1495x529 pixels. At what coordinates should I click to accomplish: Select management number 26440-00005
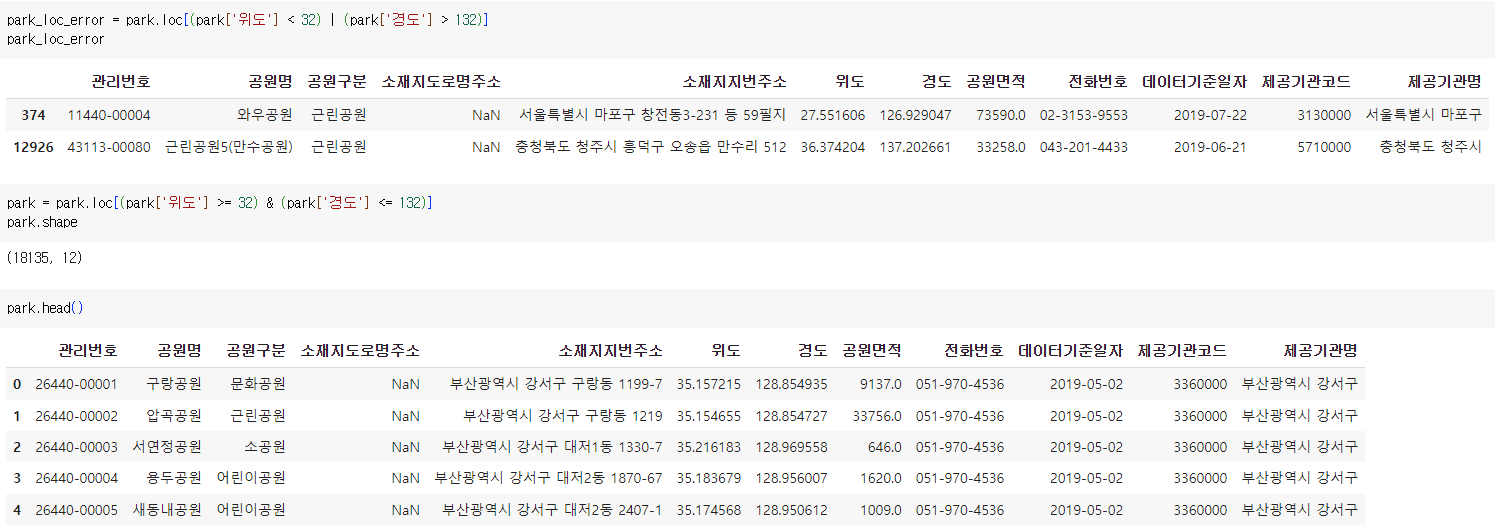point(76,510)
